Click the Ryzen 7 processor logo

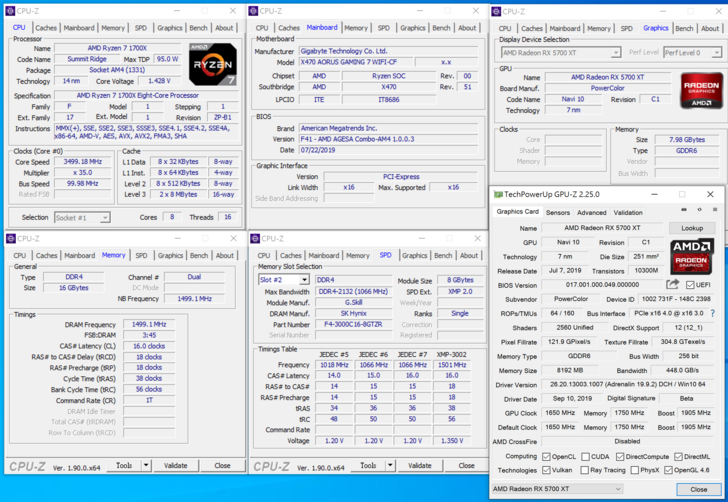[213, 62]
